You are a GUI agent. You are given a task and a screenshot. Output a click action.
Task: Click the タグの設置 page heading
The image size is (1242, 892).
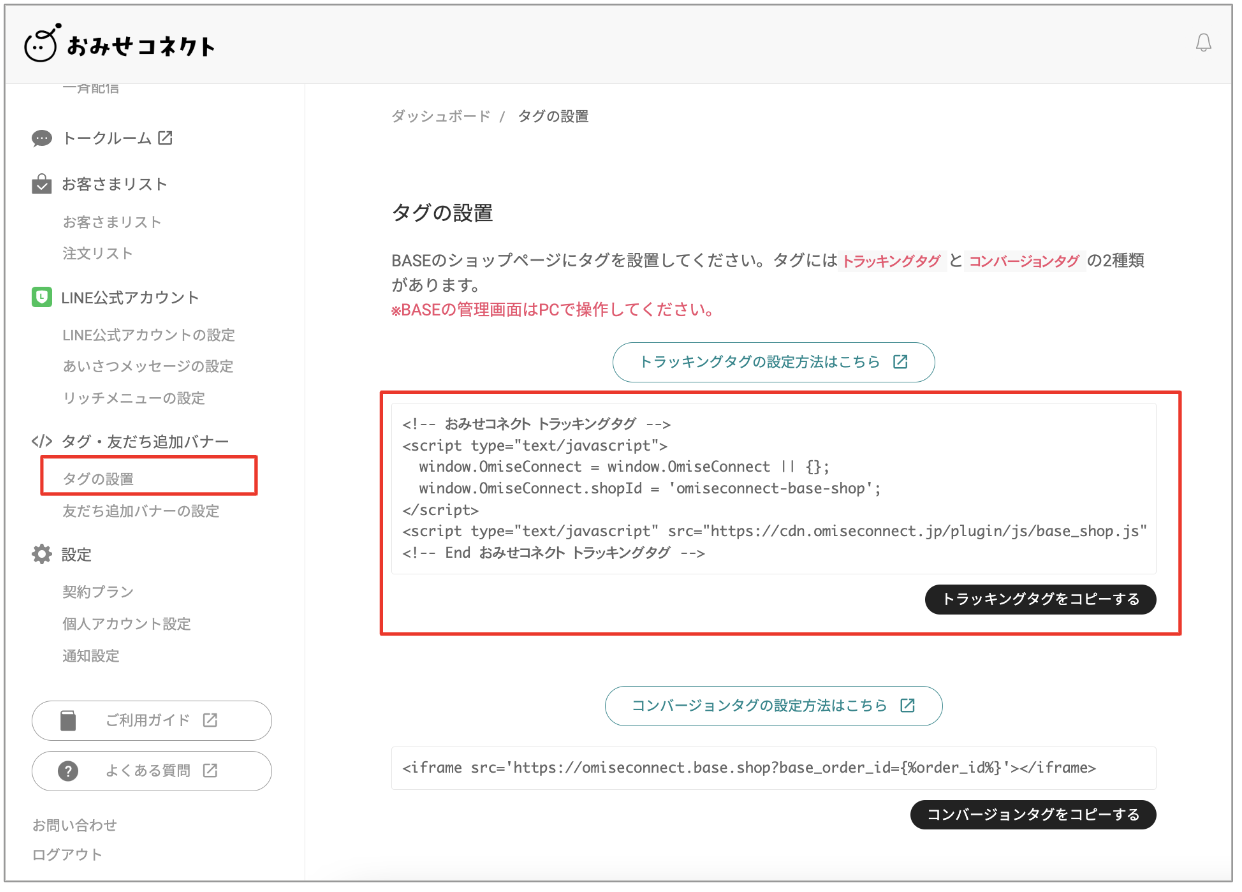pos(442,213)
